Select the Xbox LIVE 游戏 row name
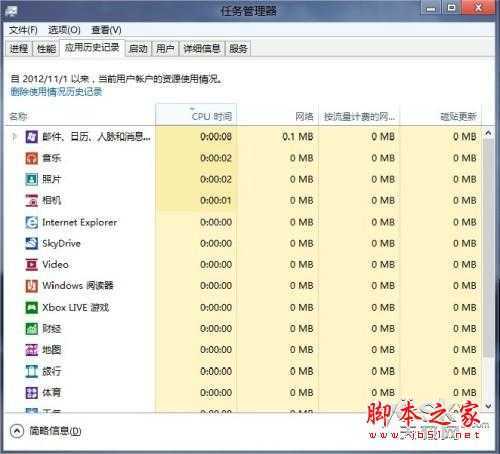This screenshot has height=454, width=500. [76, 307]
